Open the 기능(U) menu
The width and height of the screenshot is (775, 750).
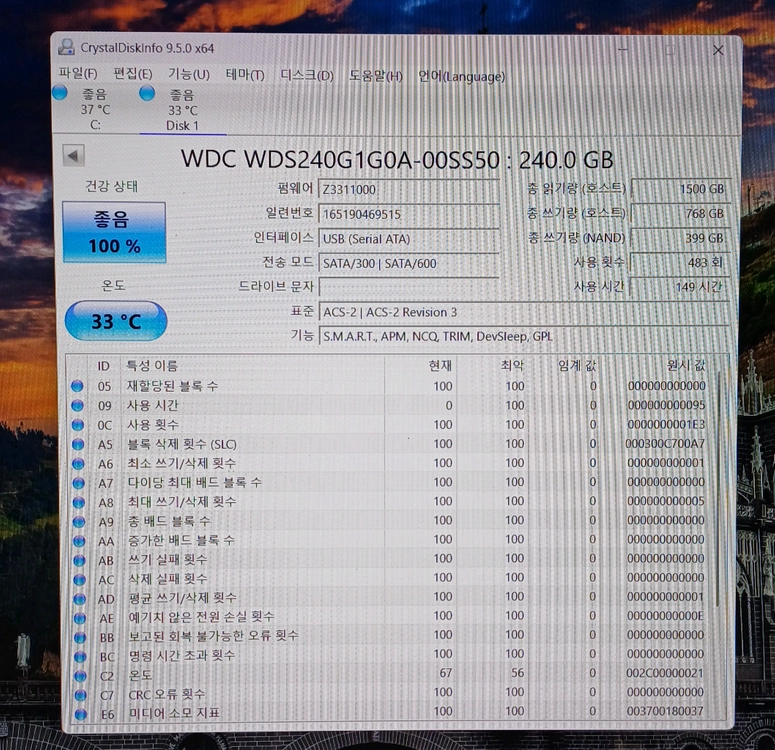point(189,75)
